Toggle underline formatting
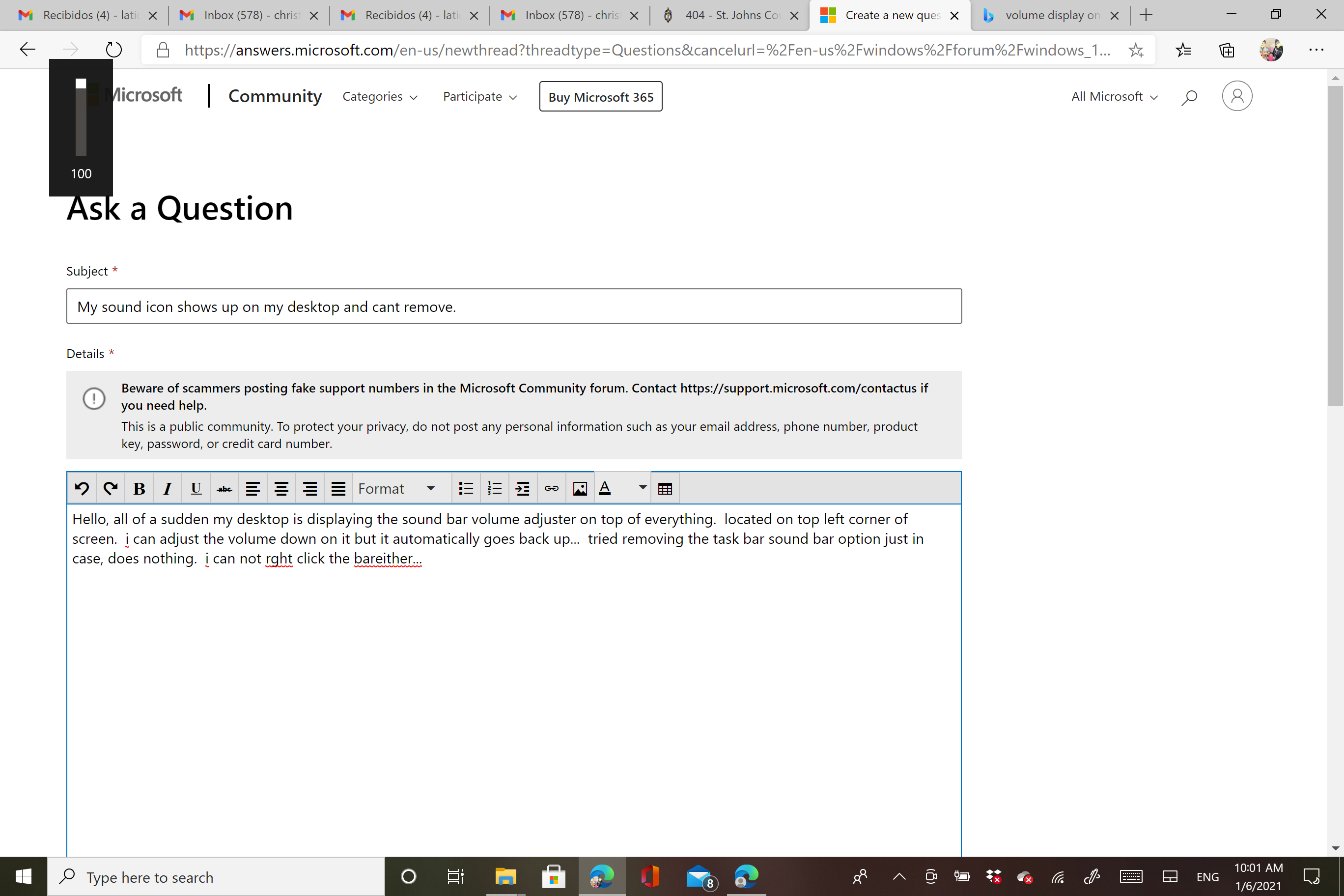This screenshot has width=1344, height=896. tap(196, 488)
